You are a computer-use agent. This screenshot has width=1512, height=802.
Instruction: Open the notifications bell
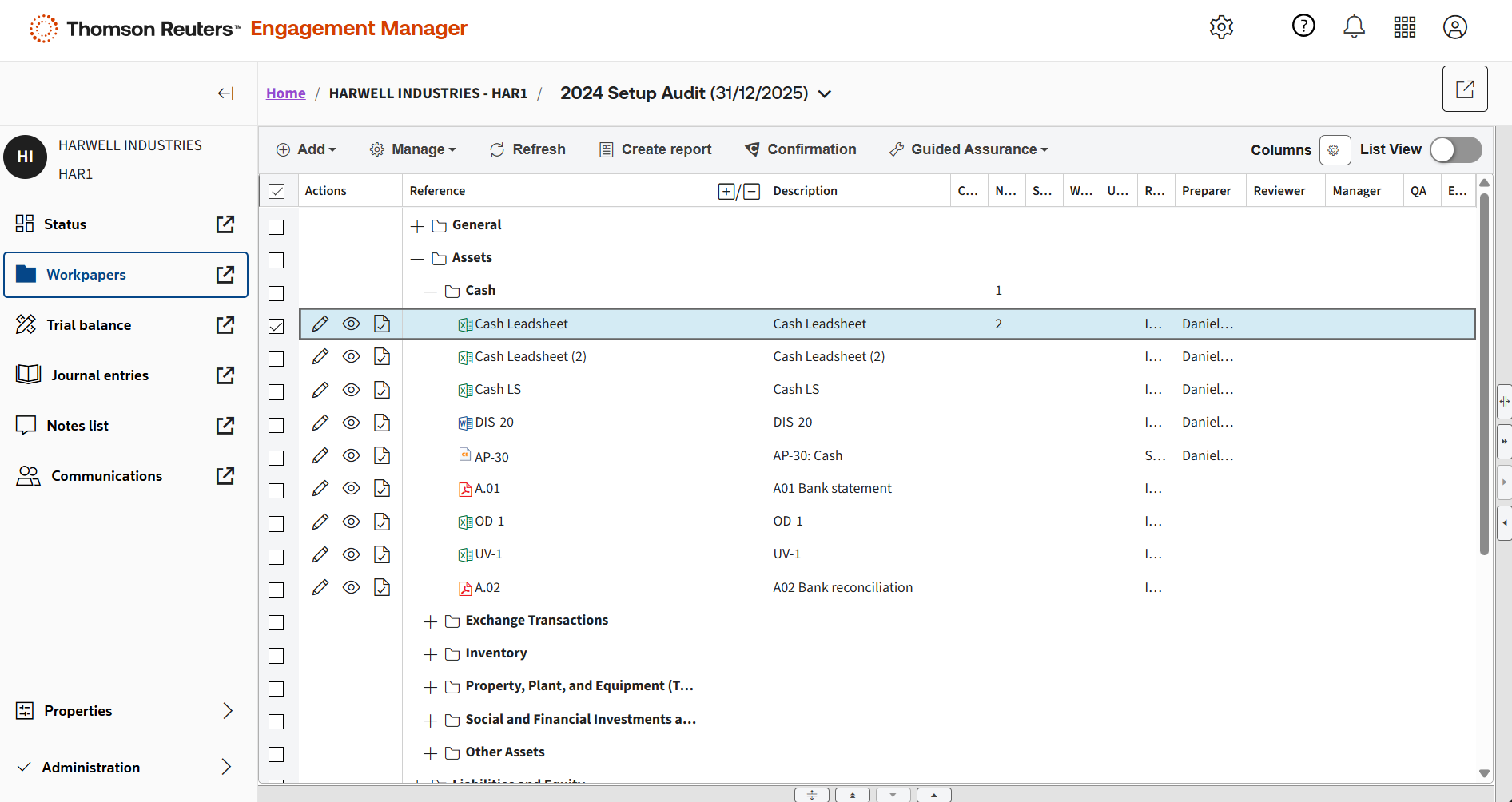1354,27
